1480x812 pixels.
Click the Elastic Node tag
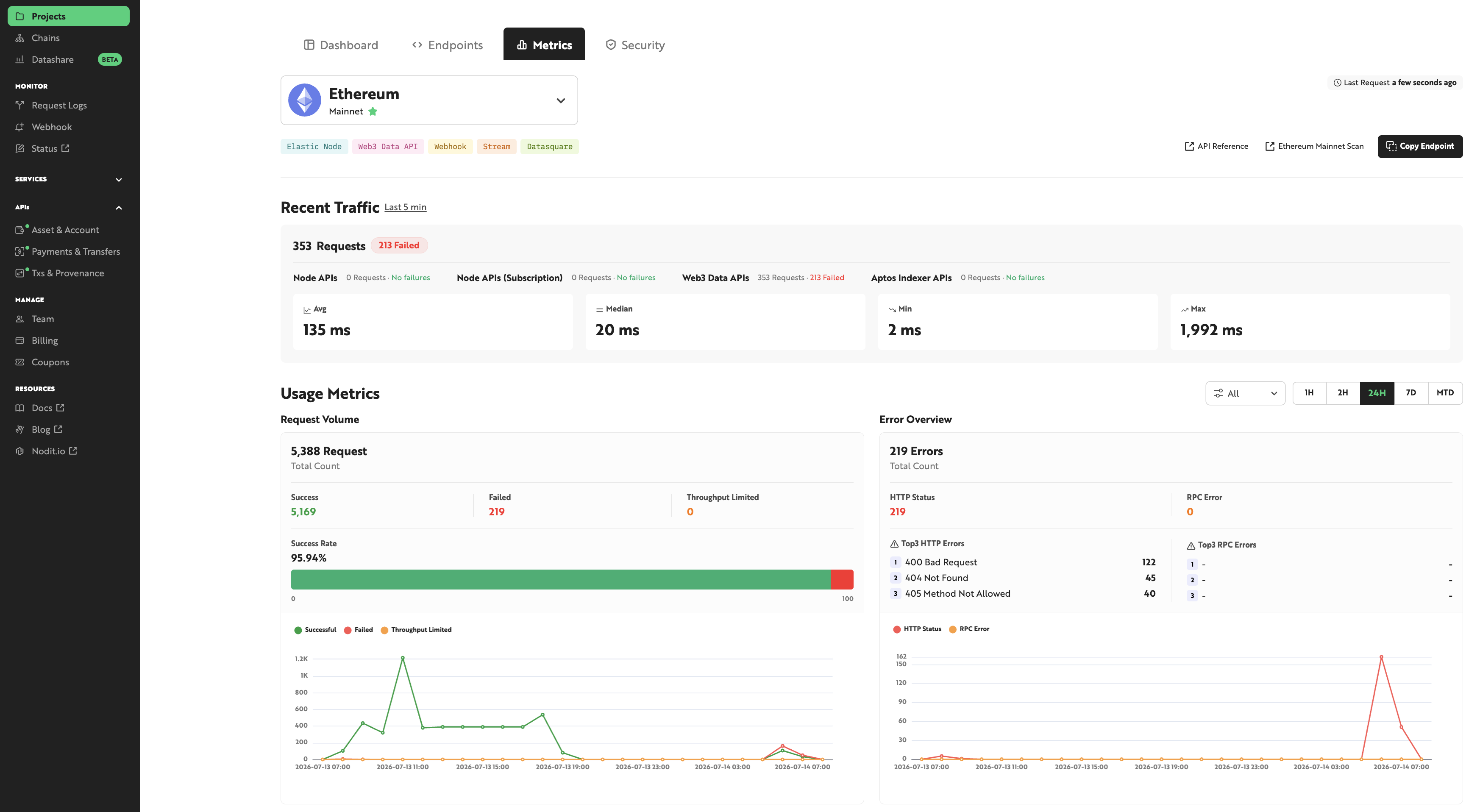[314, 147]
